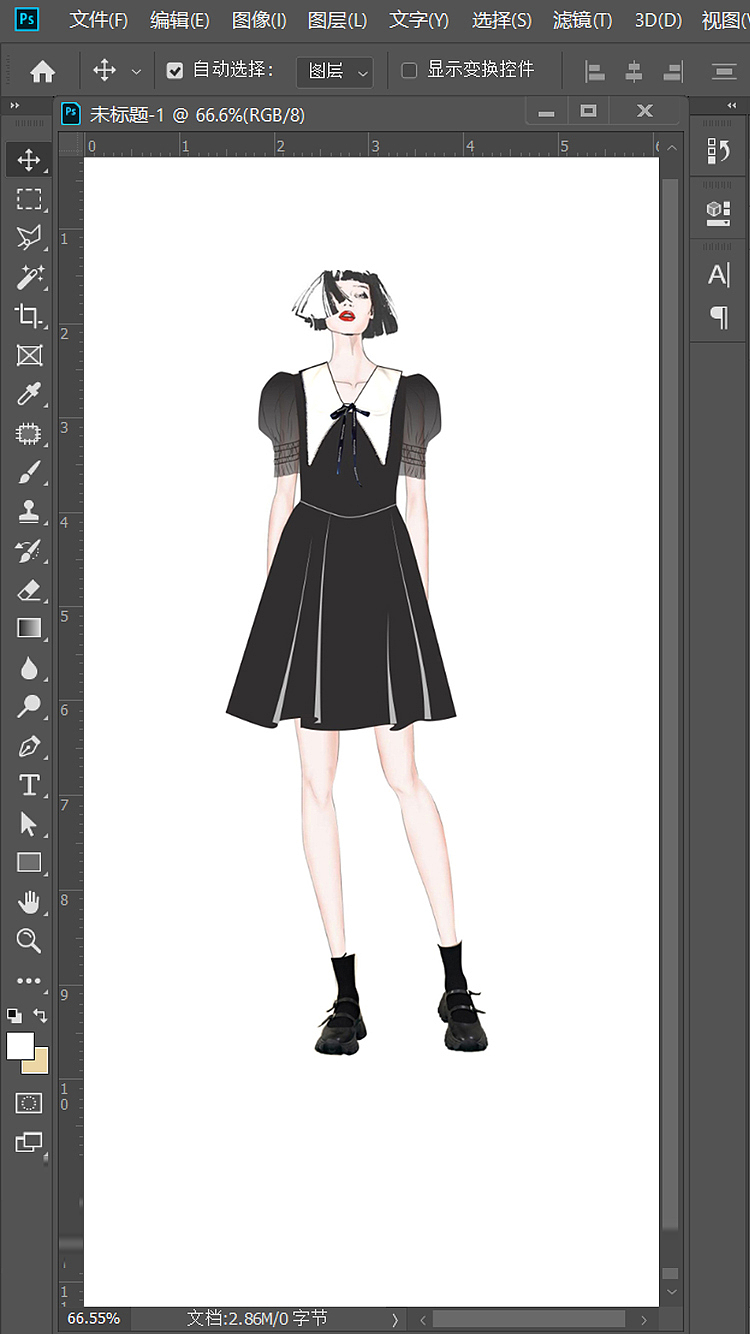Click the vertical scrollbar down arrow

(x=671, y=1293)
